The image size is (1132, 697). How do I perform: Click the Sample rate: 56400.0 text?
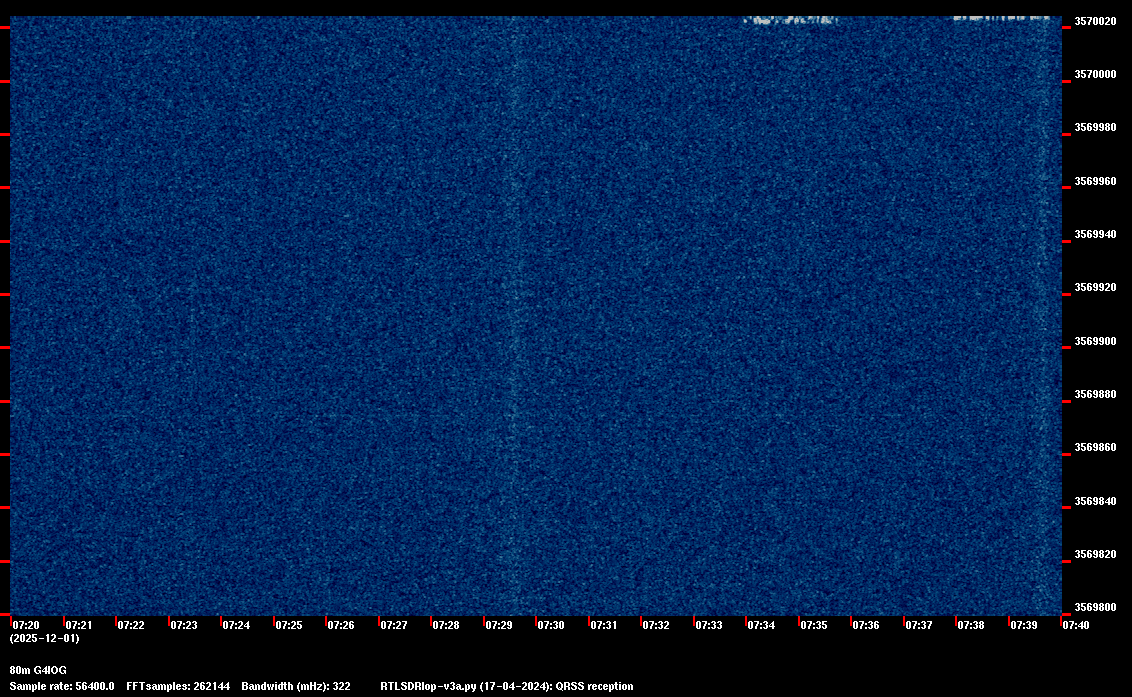tap(62, 686)
